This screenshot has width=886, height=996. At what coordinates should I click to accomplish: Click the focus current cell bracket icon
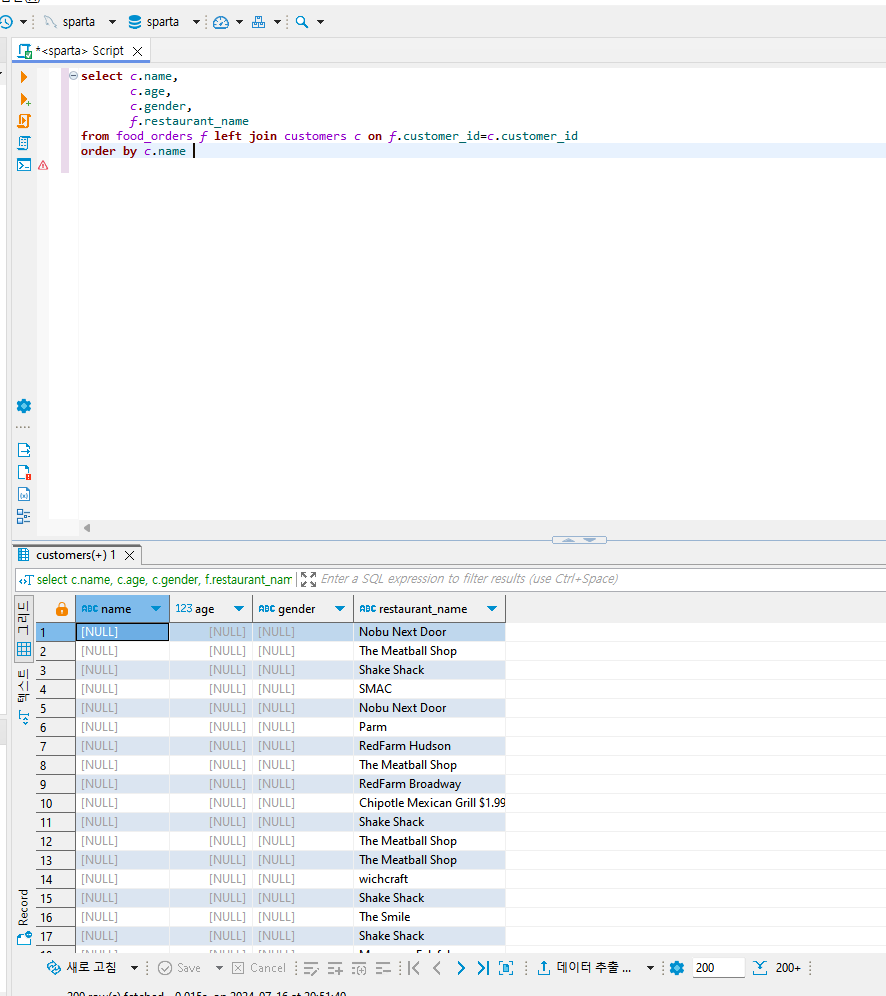506,968
